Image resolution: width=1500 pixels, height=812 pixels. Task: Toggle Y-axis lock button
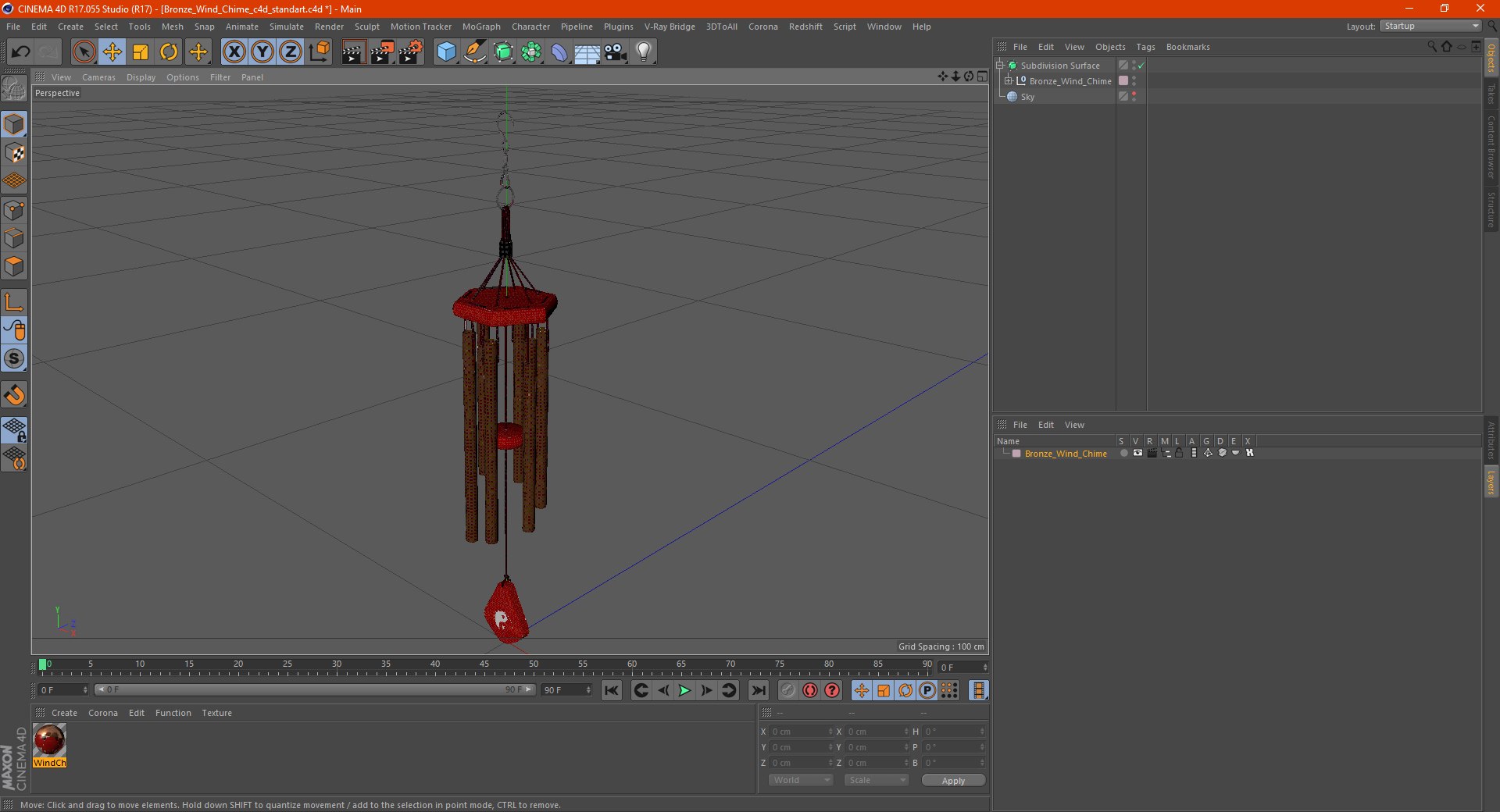262,52
